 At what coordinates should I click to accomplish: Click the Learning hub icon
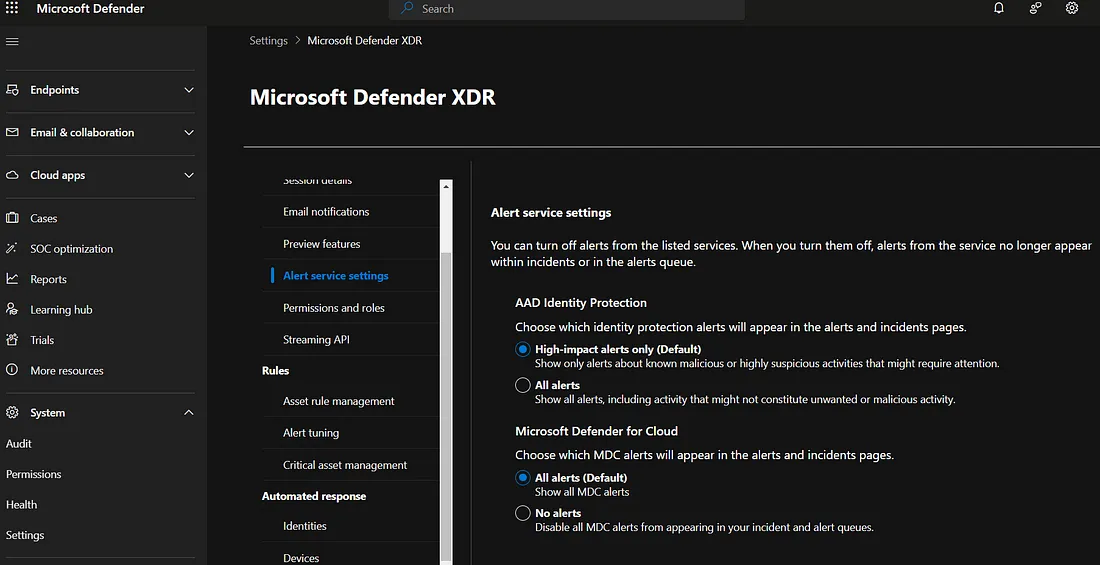12,310
